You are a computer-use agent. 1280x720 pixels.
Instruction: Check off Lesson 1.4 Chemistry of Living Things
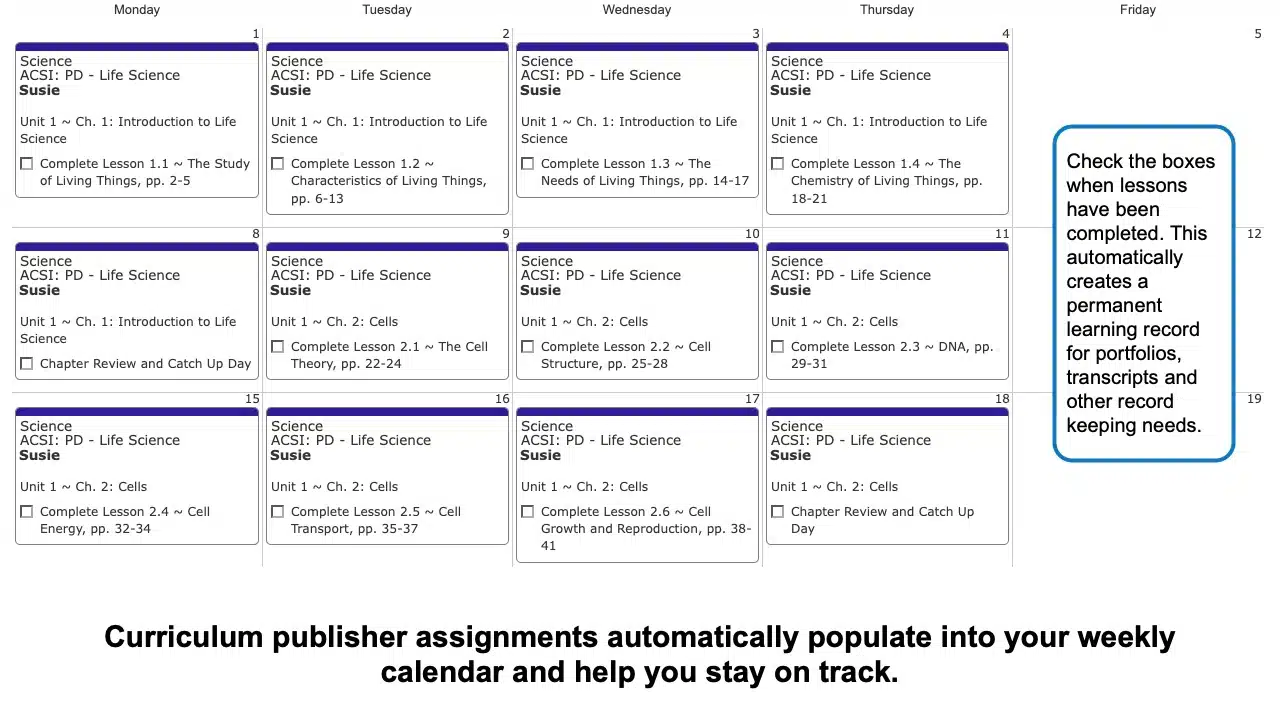(x=778, y=164)
